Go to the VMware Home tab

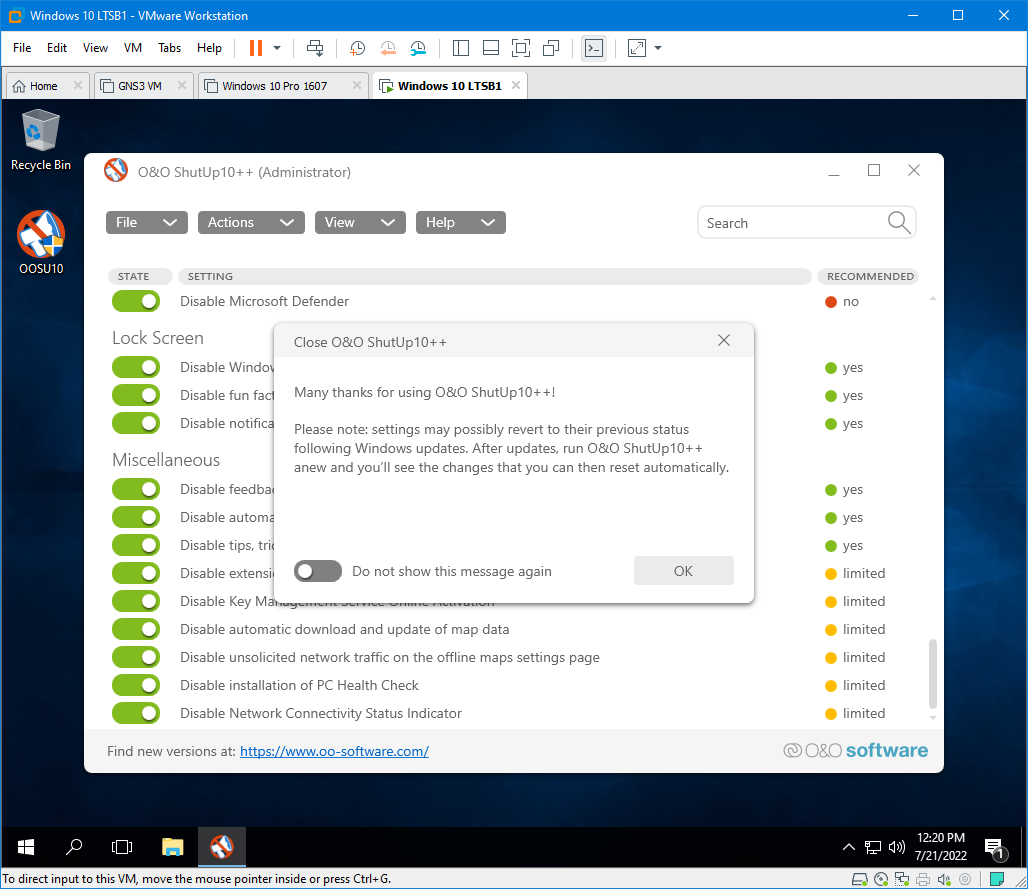coord(47,86)
